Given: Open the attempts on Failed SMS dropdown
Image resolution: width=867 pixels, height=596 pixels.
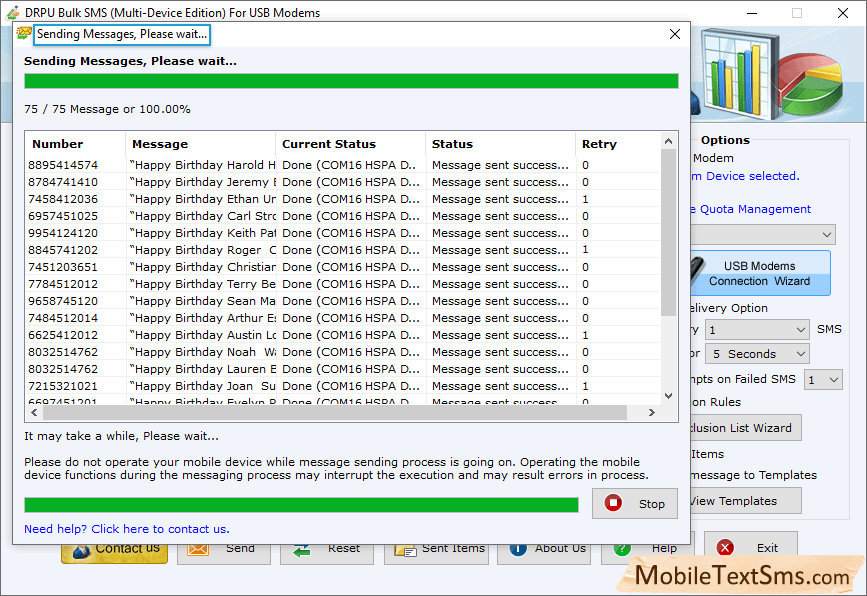Looking at the screenshot, I should pos(823,380).
